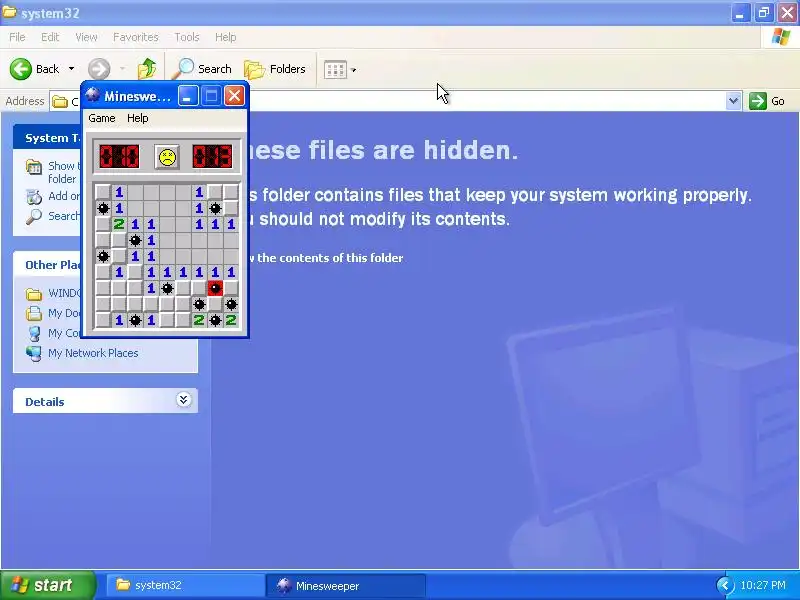Toggle the Folders pane toolbar button

coord(274,69)
